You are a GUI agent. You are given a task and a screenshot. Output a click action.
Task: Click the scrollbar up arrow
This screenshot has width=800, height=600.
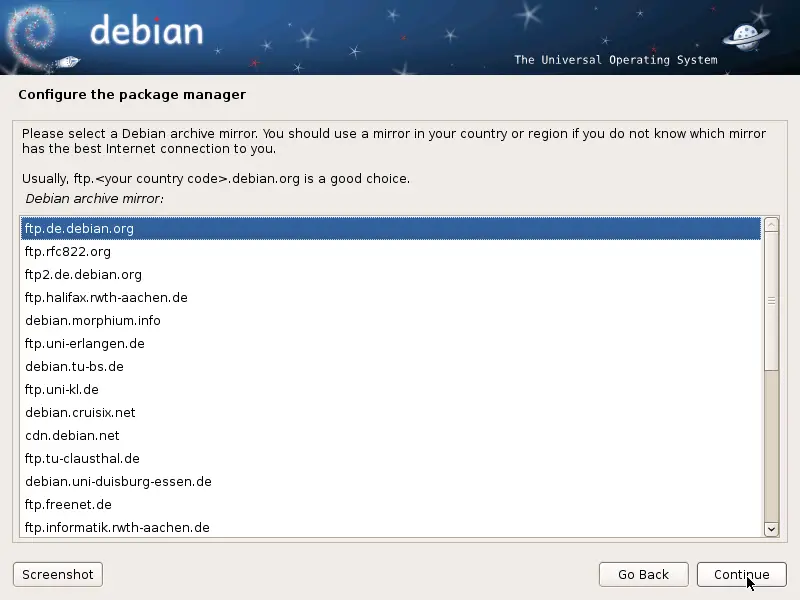click(771, 224)
